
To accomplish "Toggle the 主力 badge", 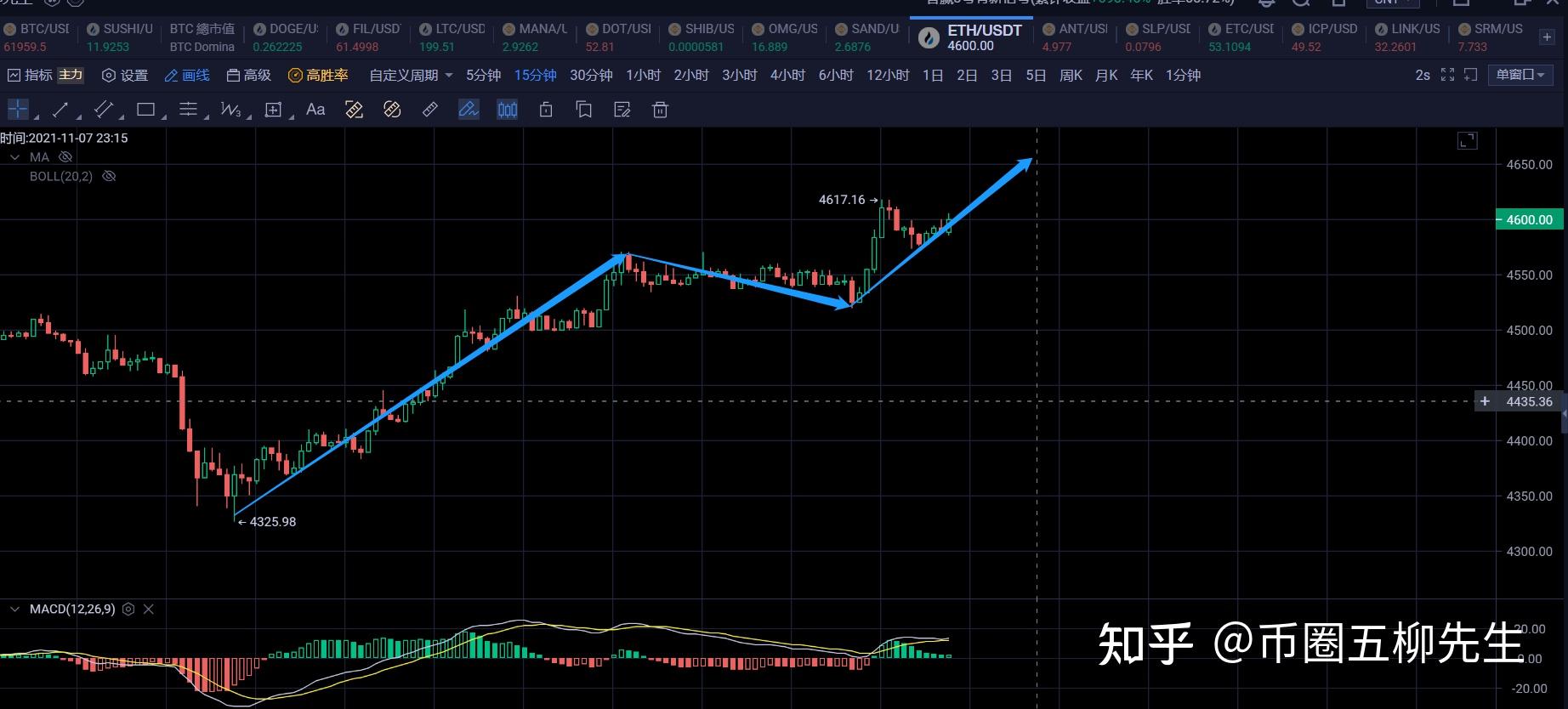I will (71, 75).
